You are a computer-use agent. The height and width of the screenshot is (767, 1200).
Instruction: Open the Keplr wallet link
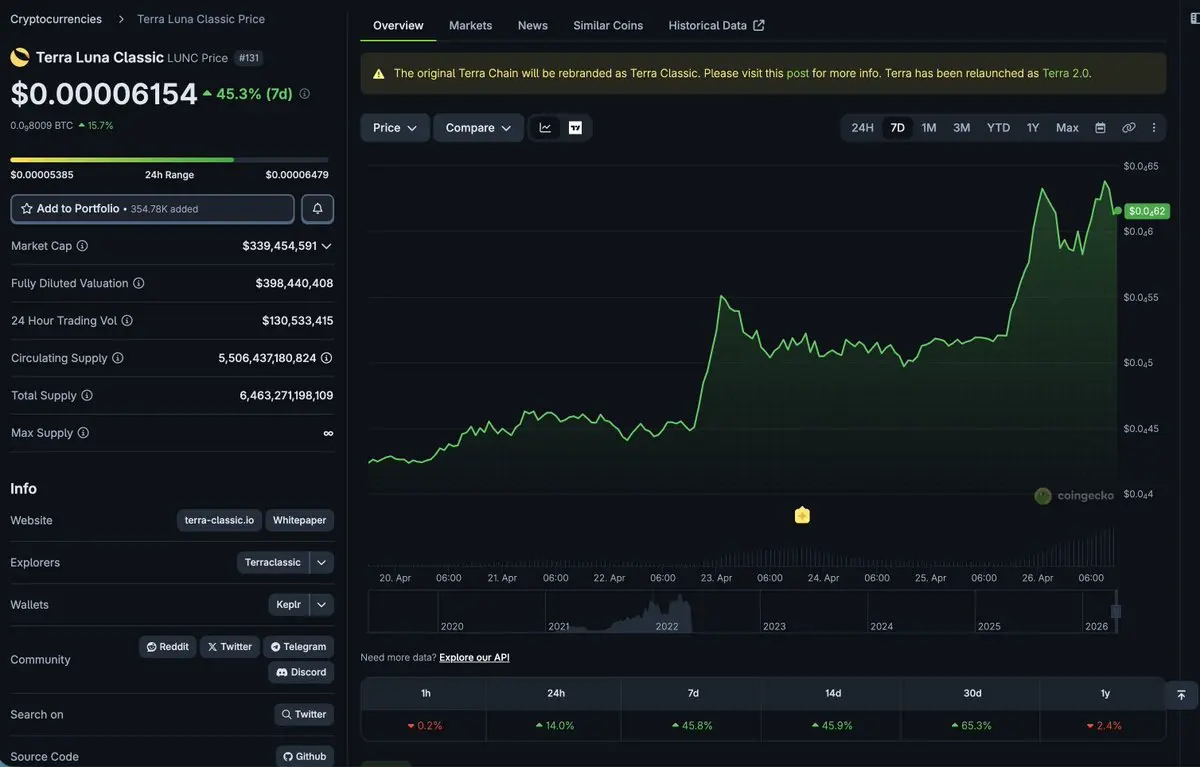[x=289, y=605]
